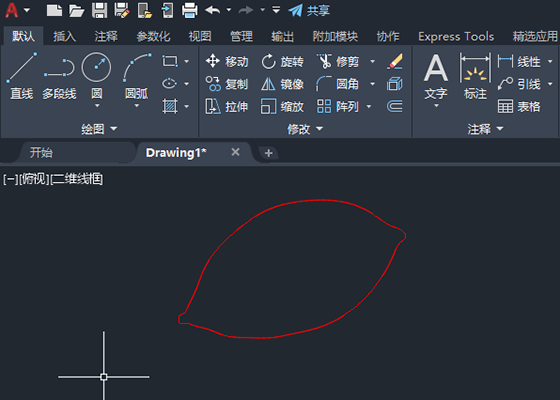Open the top Annotate (注释) ribbon tab

106,36
